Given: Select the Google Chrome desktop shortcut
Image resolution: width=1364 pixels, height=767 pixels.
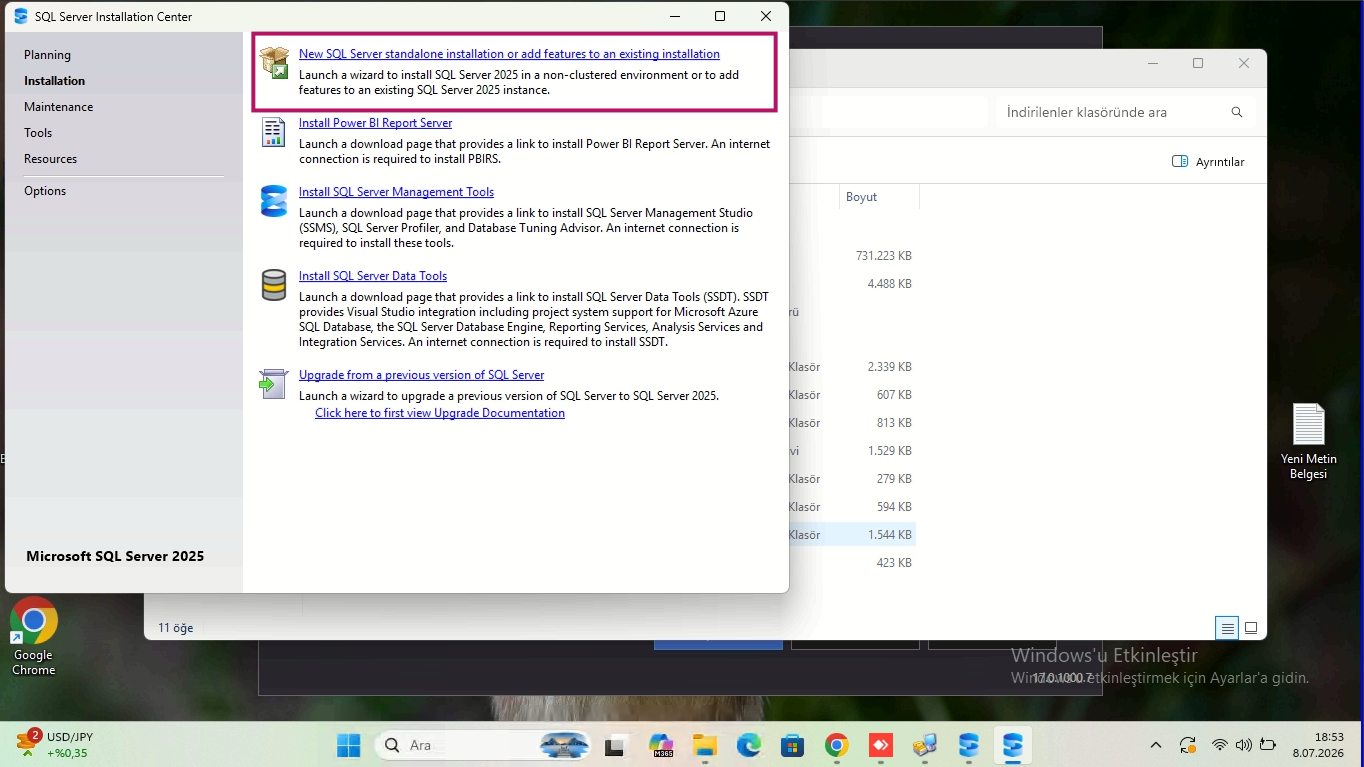Looking at the screenshot, I should coord(34,637).
